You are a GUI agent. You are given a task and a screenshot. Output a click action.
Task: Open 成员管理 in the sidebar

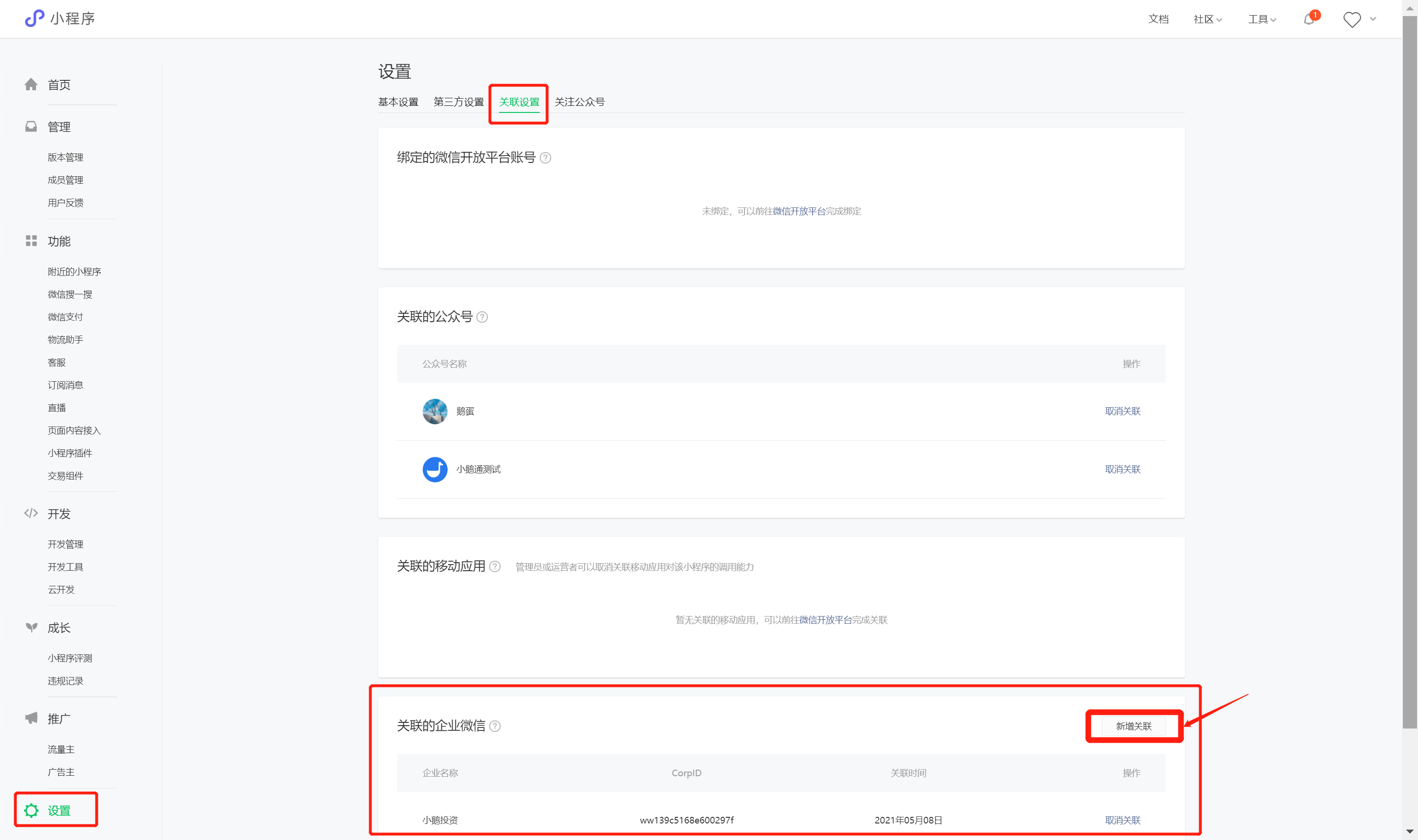(65, 180)
